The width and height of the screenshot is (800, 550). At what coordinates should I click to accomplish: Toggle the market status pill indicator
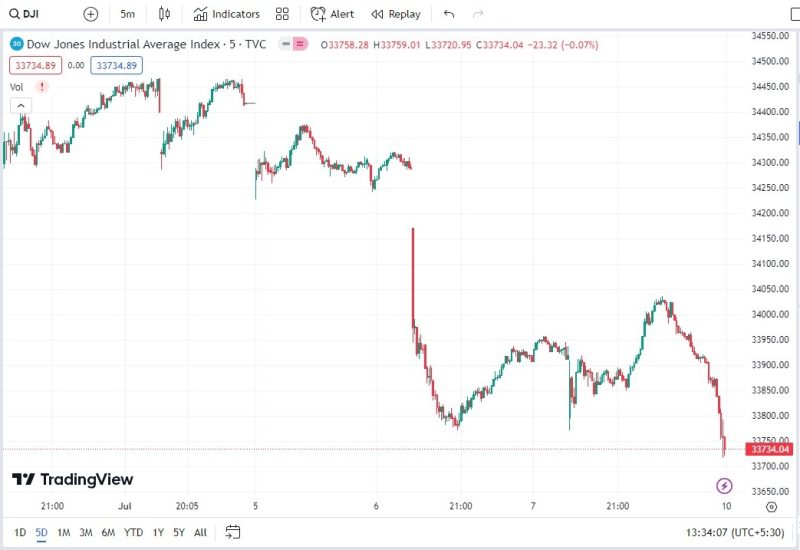(293, 44)
